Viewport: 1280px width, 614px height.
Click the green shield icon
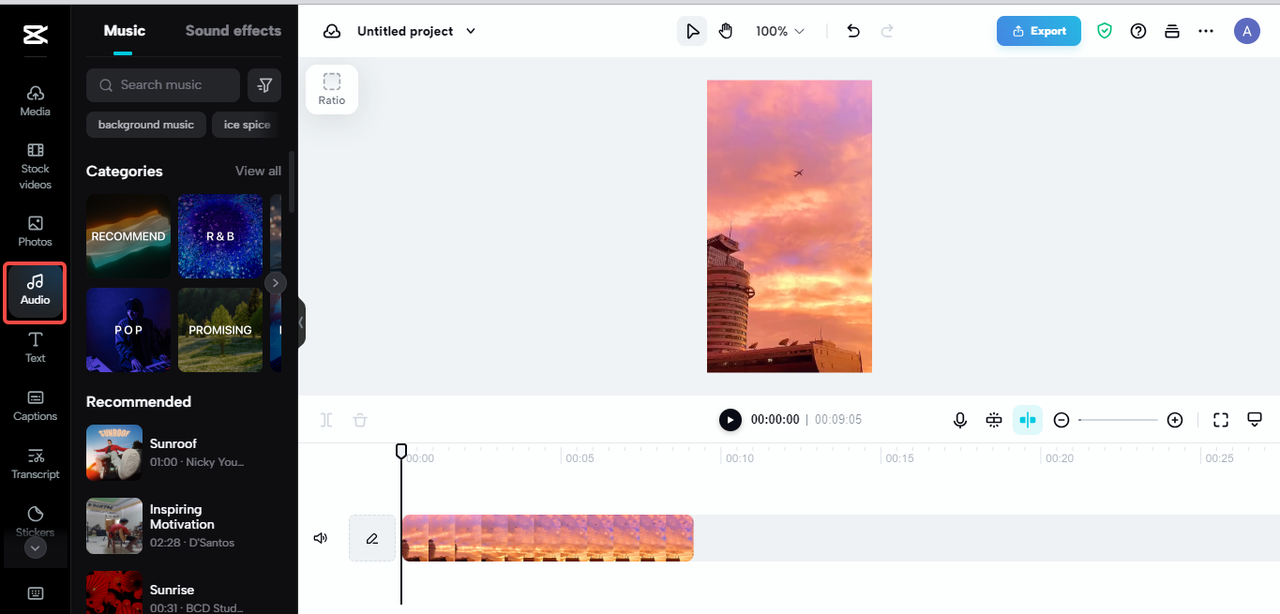(1104, 31)
